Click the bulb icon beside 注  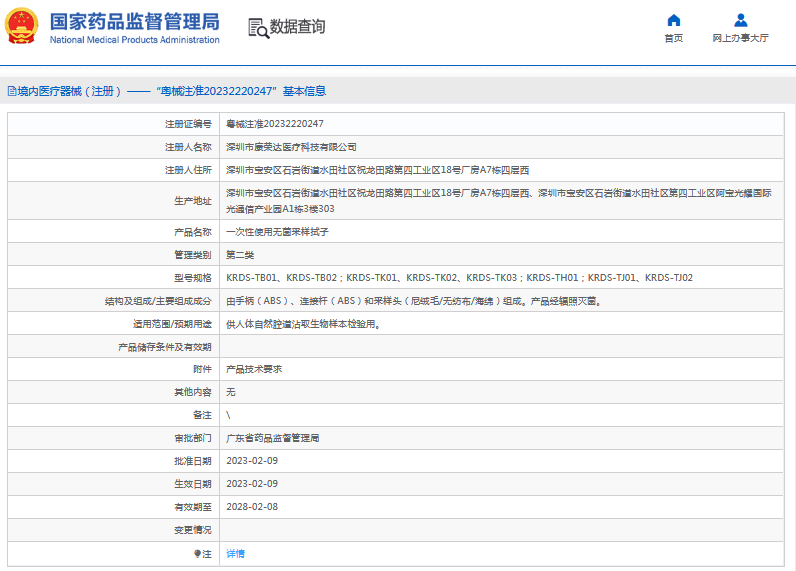click(x=197, y=554)
